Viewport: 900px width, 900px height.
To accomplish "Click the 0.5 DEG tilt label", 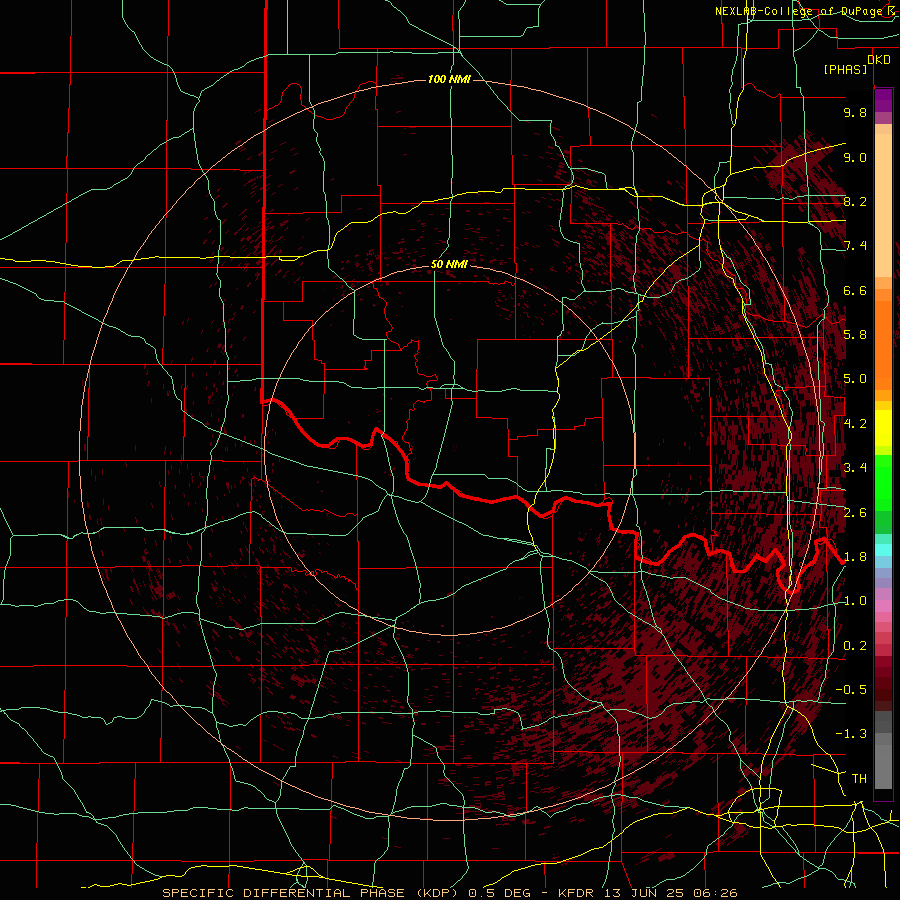I will (501, 893).
